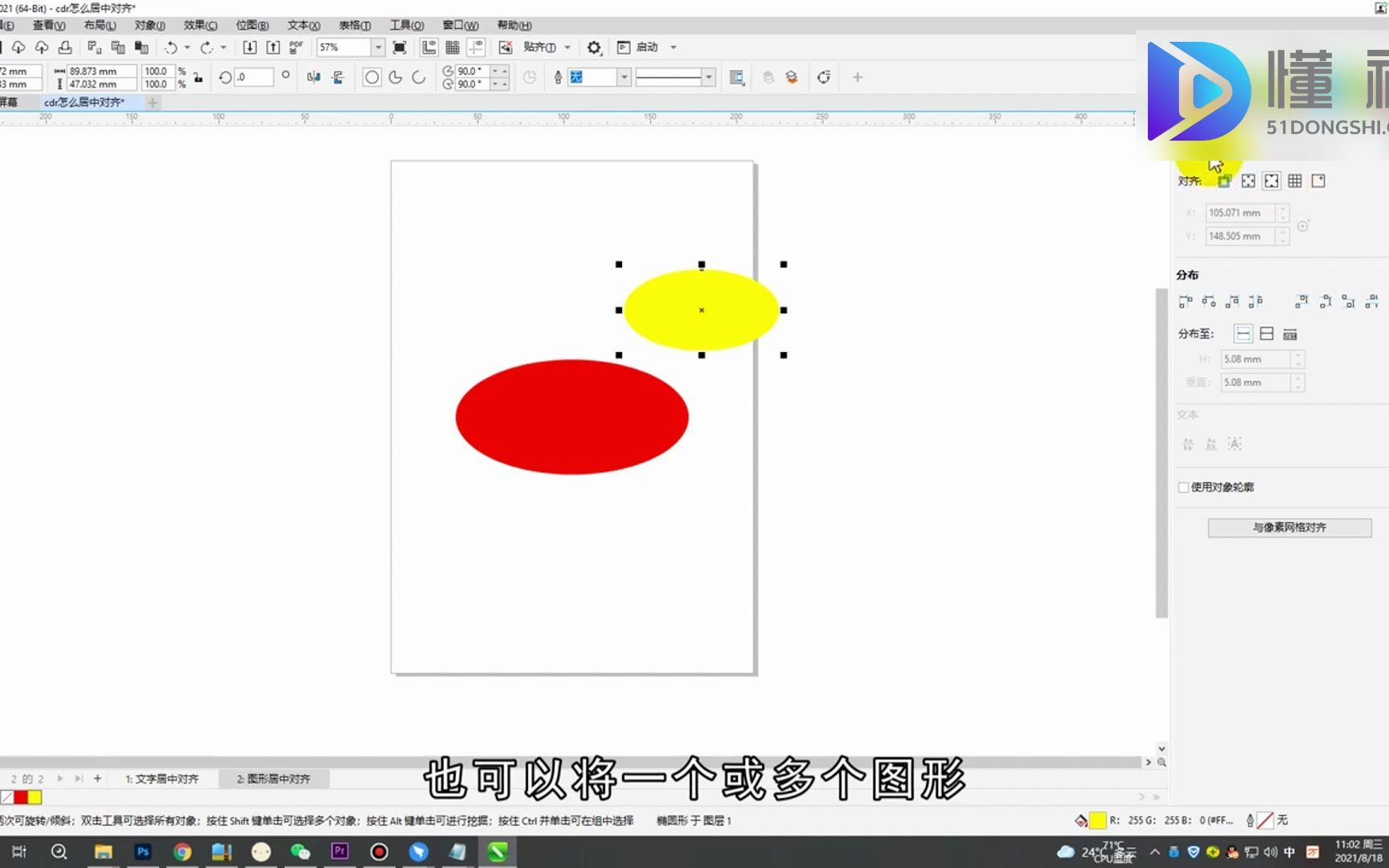Open the Text (文本) menu
1389x868 pixels.
[304, 26]
